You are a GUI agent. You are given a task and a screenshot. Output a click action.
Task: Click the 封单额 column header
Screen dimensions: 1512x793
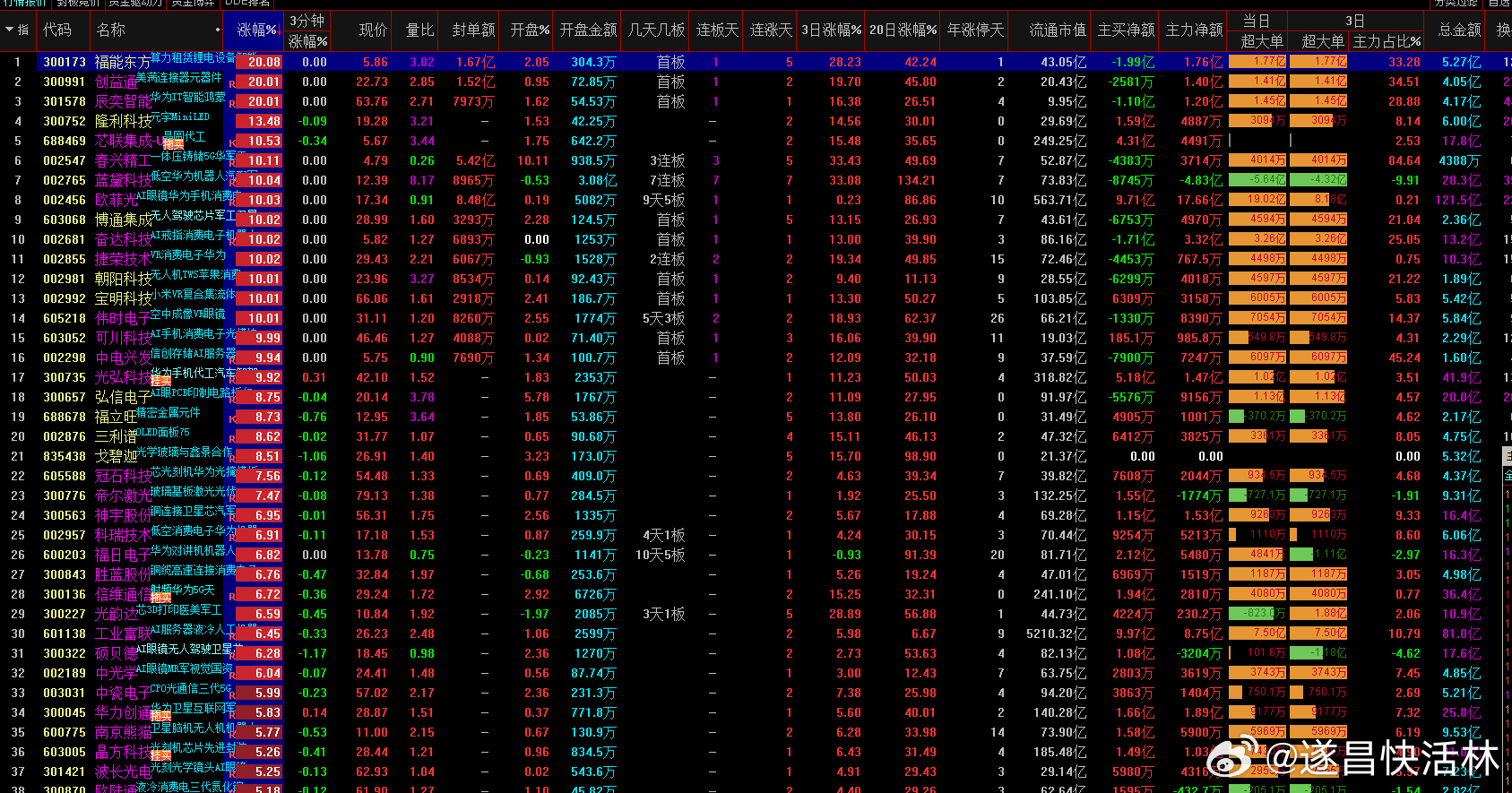pyautogui.click(x=473, y=30)
